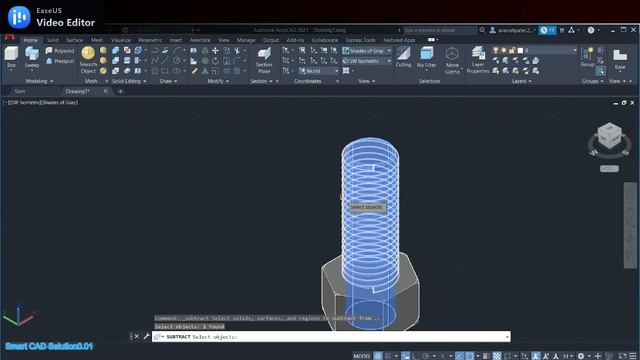Expand the Groups panel
The image size is (640, 360).
tap(593, 81)
